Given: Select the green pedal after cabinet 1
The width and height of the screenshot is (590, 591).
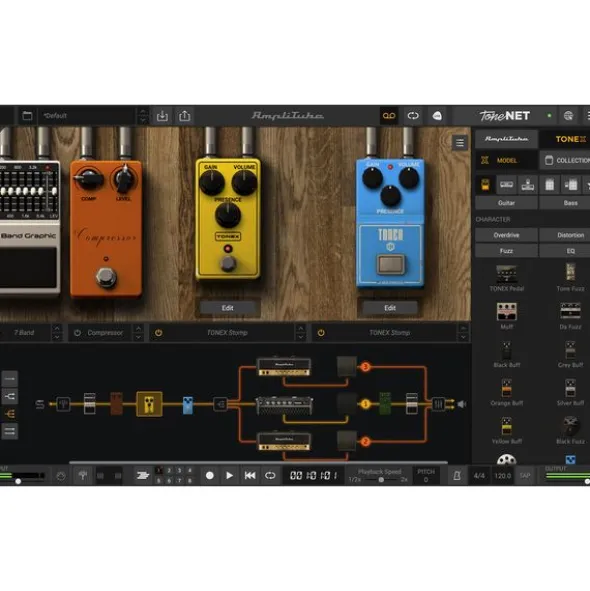Looking at the screenshot, I should pos(385,403).
